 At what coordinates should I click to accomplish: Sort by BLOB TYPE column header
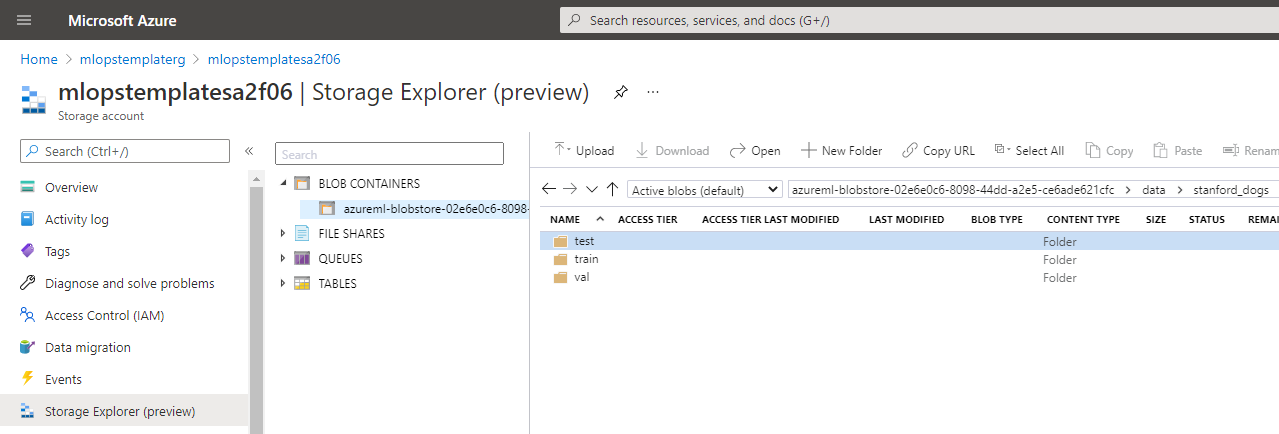pos(997,219)
